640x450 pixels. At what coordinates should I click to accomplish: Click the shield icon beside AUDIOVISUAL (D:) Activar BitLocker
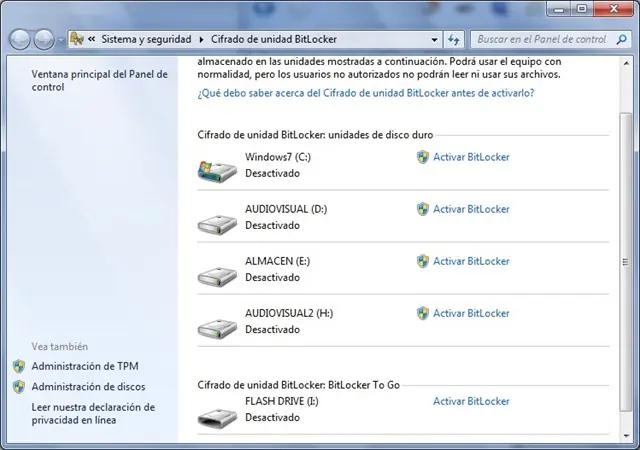pyautogui.click(x=423, y=209)
